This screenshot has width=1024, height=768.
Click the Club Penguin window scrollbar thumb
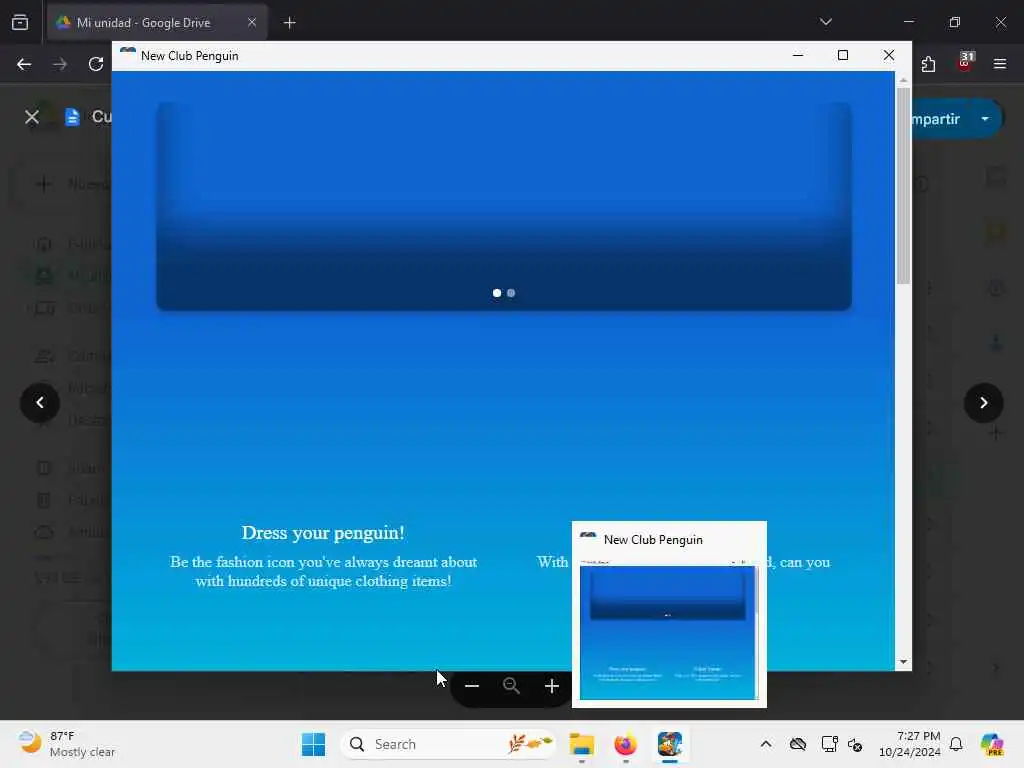pyautogui.click(x=903, y=186)
